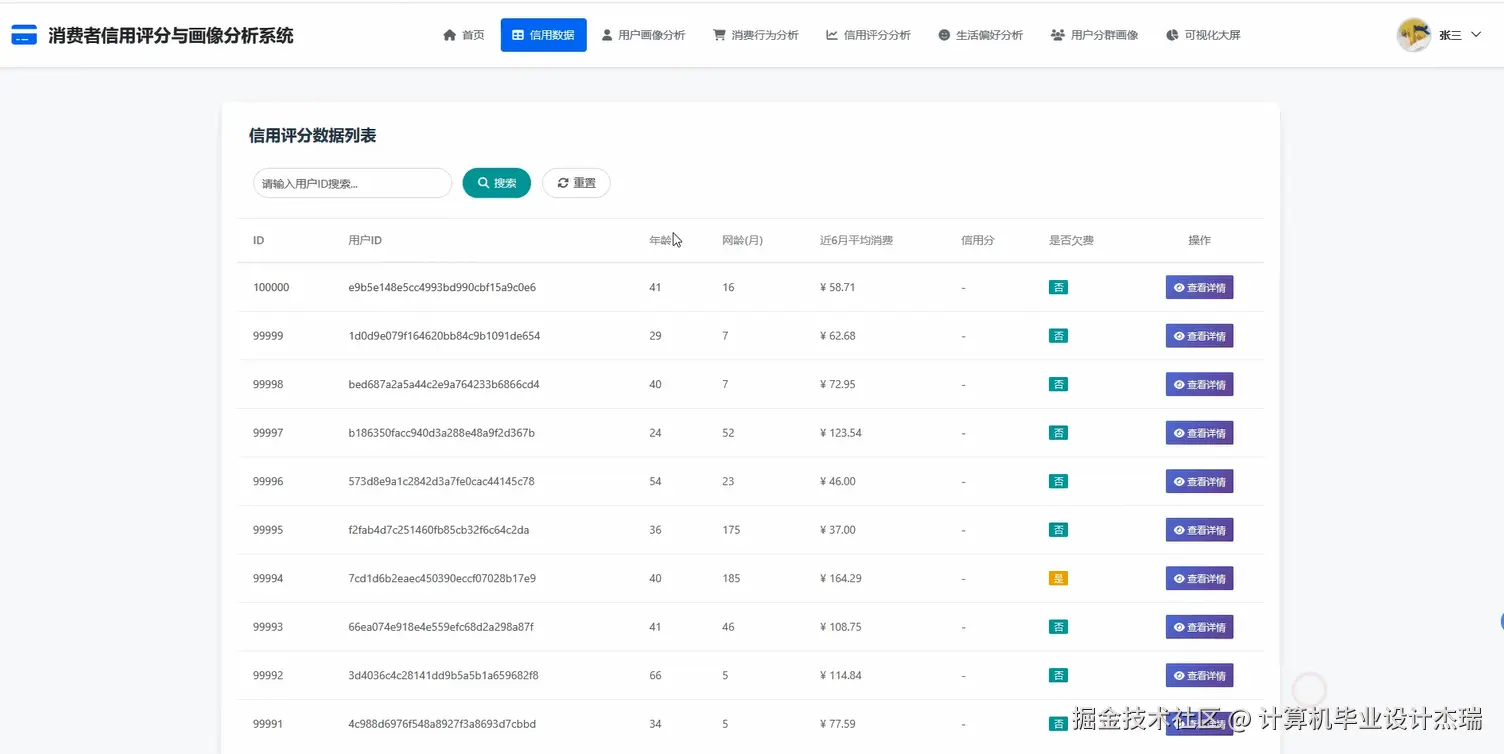
Task: Select user ID b186350facc940d3a288e48a9f2d367b
Action: click(x=441, y=433)
